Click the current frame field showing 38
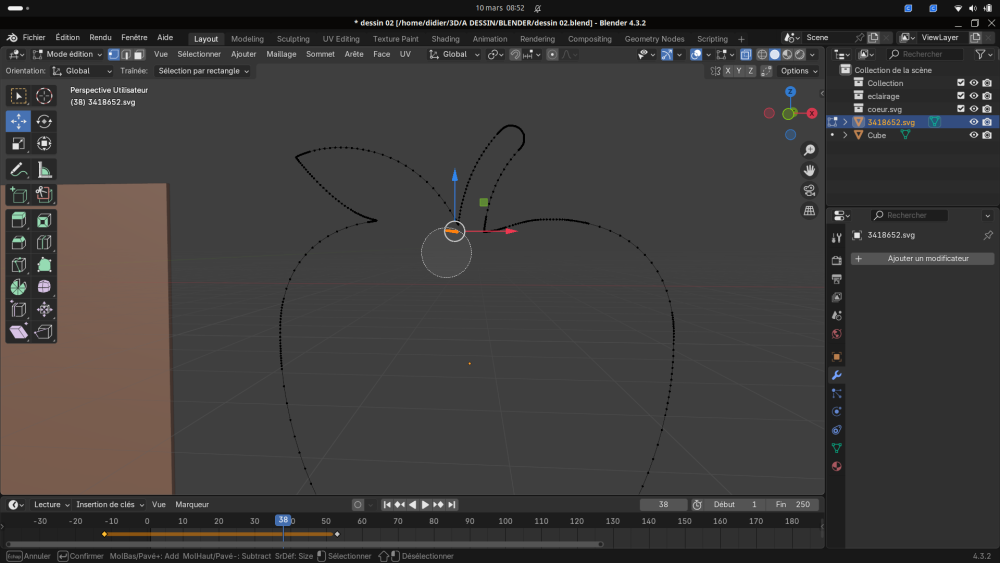 664,505
